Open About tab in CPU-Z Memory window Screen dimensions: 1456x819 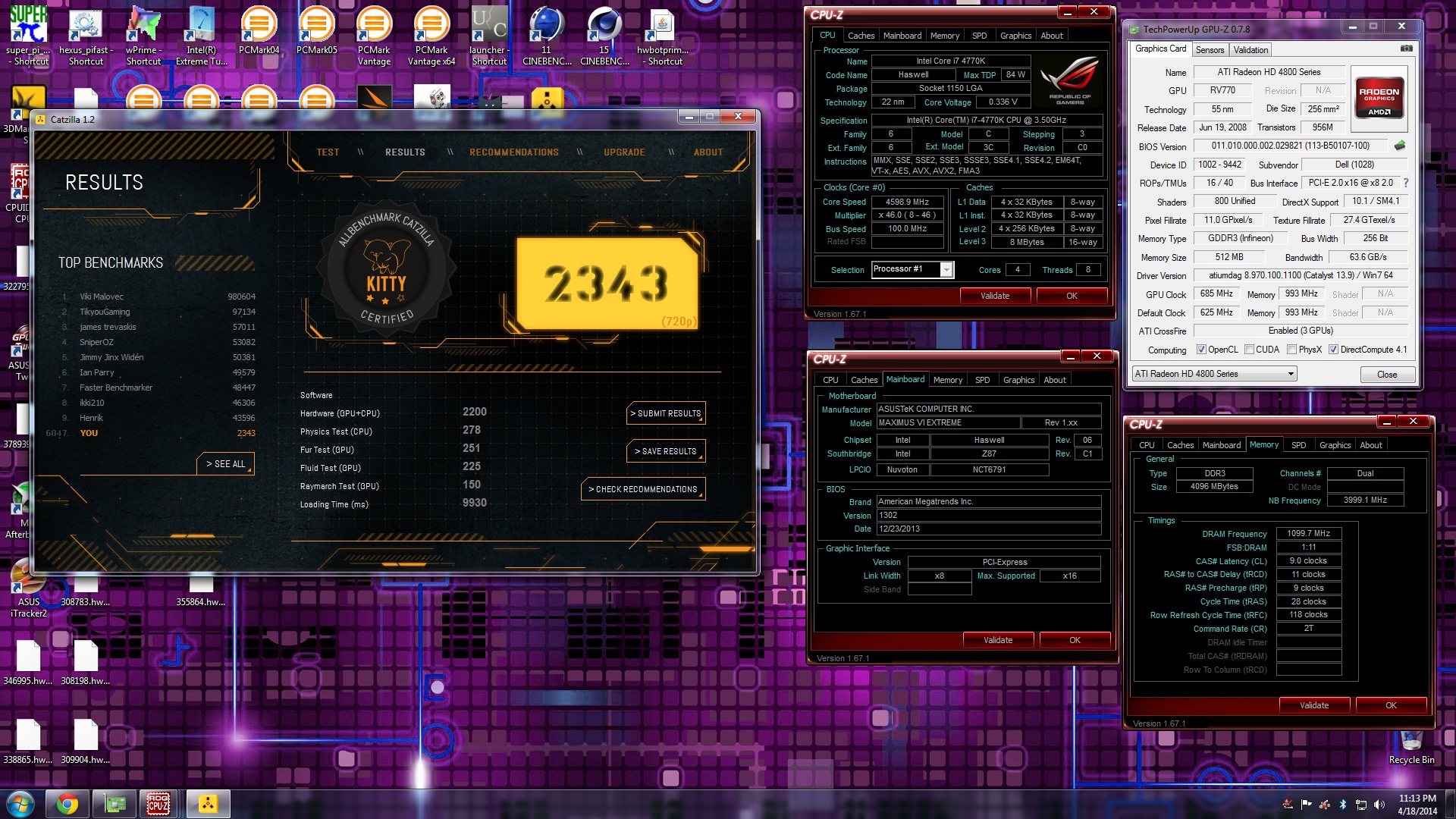point(1370,445)
